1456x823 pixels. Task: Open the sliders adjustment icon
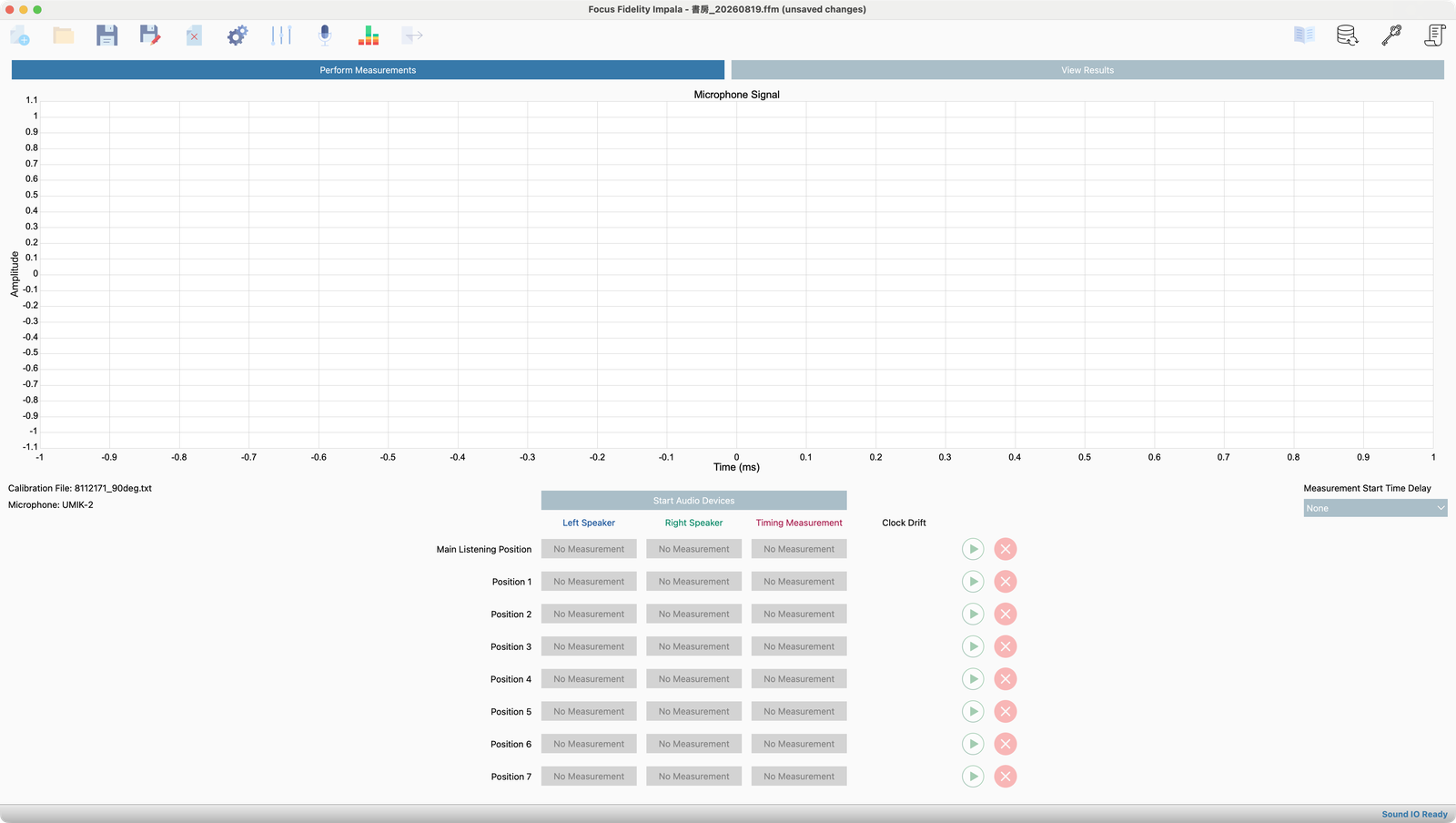click(281, 36)
